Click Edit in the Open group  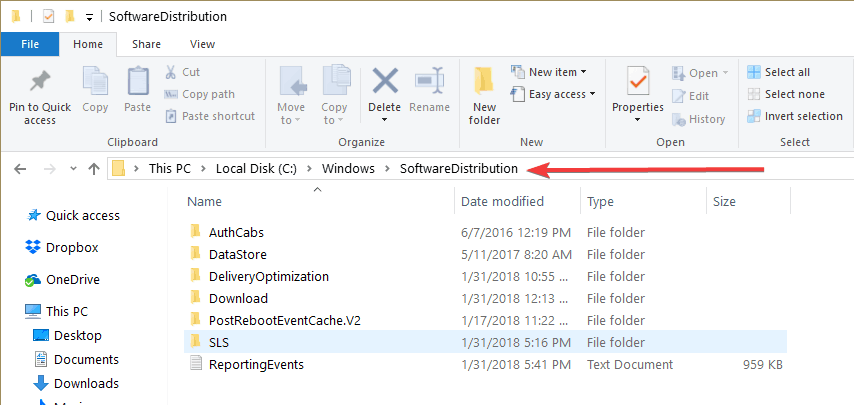click(690, 96)
